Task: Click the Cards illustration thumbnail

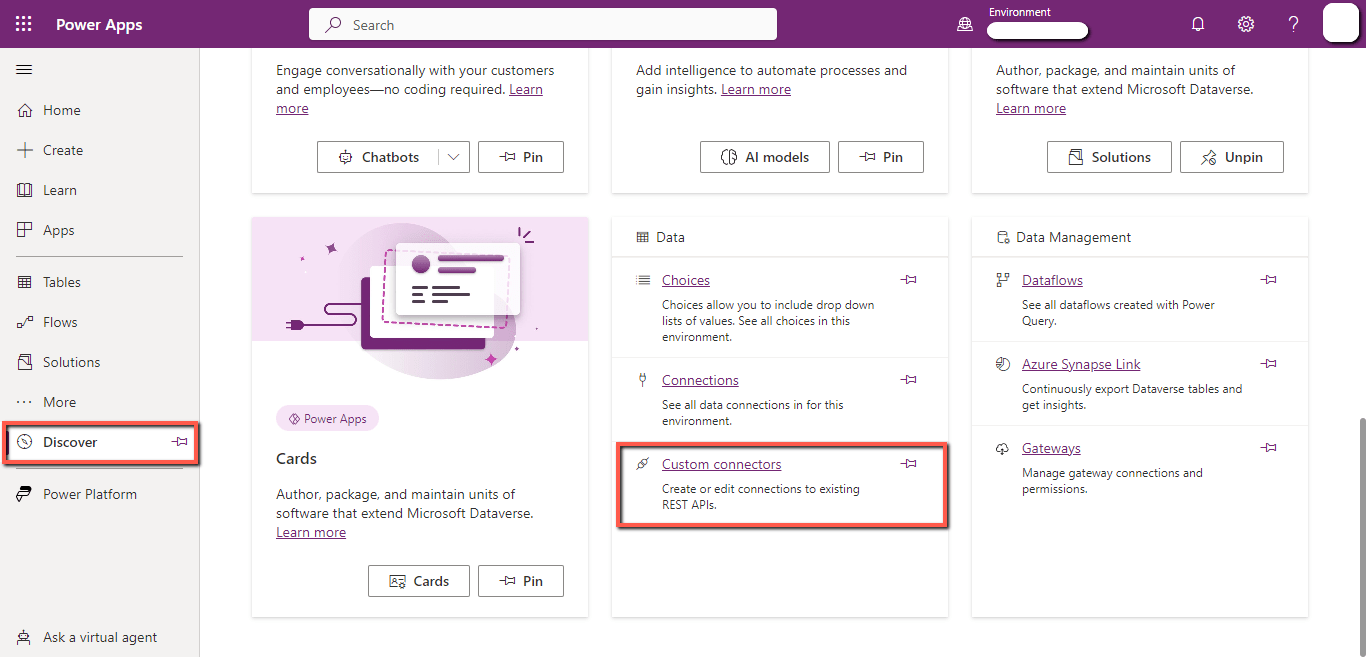Action: coord(420,298)
